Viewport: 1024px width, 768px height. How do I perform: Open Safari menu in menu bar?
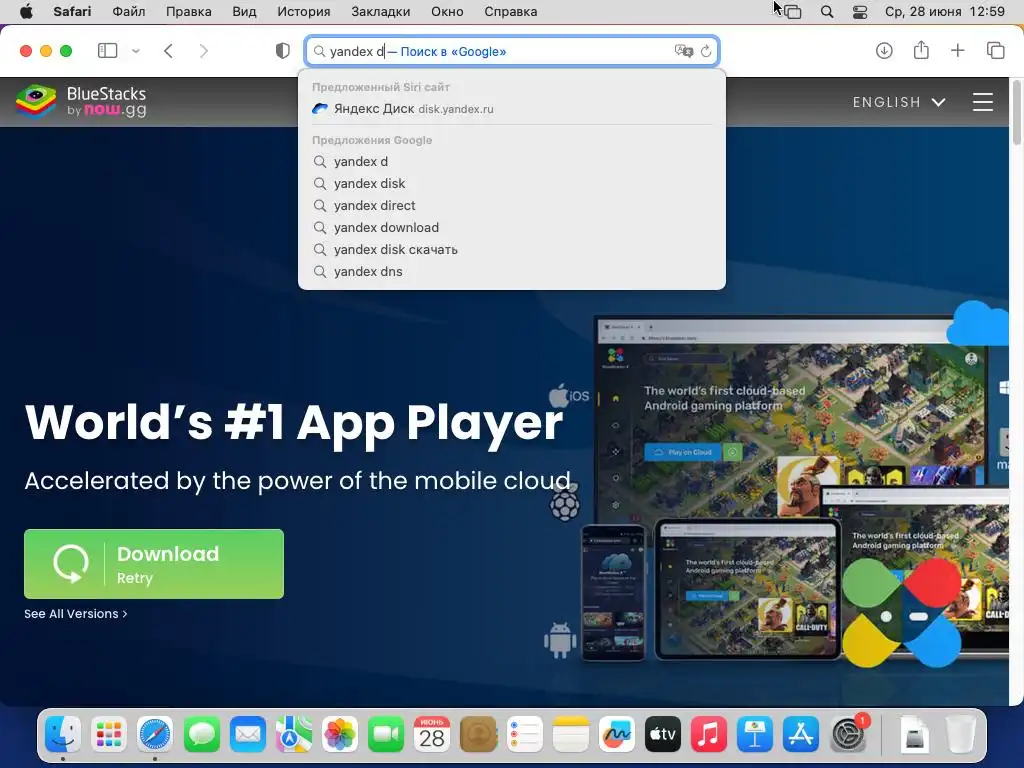72,12
